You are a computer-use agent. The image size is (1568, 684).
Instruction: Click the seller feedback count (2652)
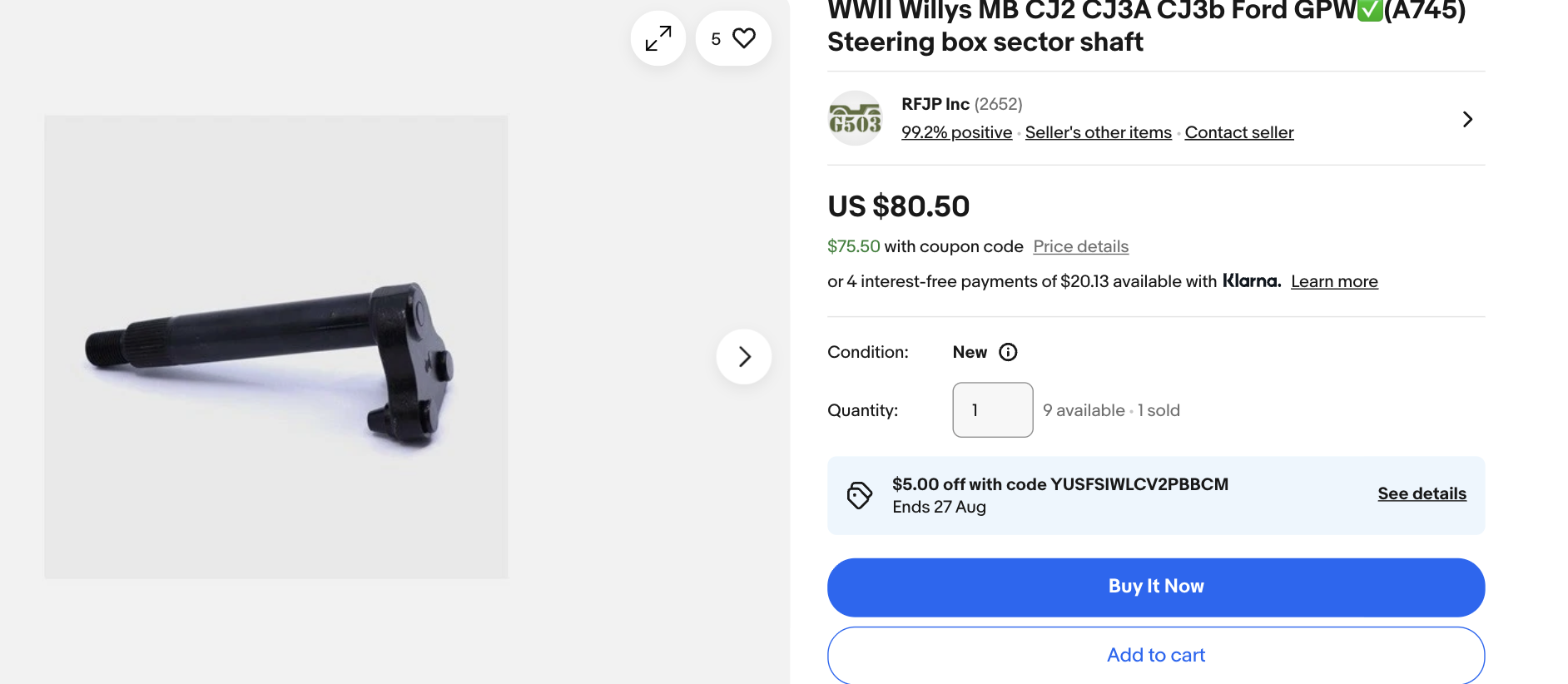(998, 104)
